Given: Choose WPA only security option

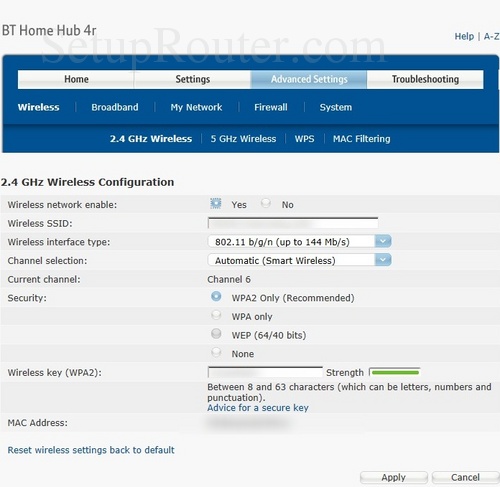Looking at the screenshot, I should point(216,315).
